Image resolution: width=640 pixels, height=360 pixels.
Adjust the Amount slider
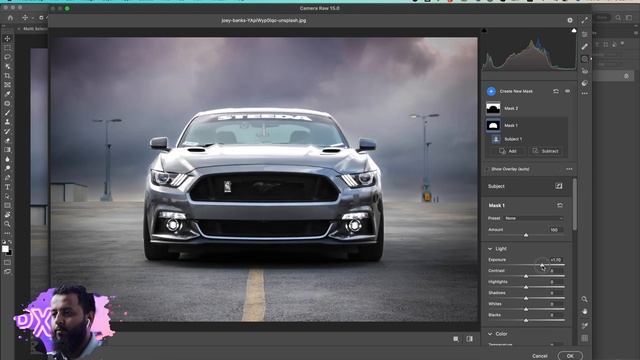526,235
